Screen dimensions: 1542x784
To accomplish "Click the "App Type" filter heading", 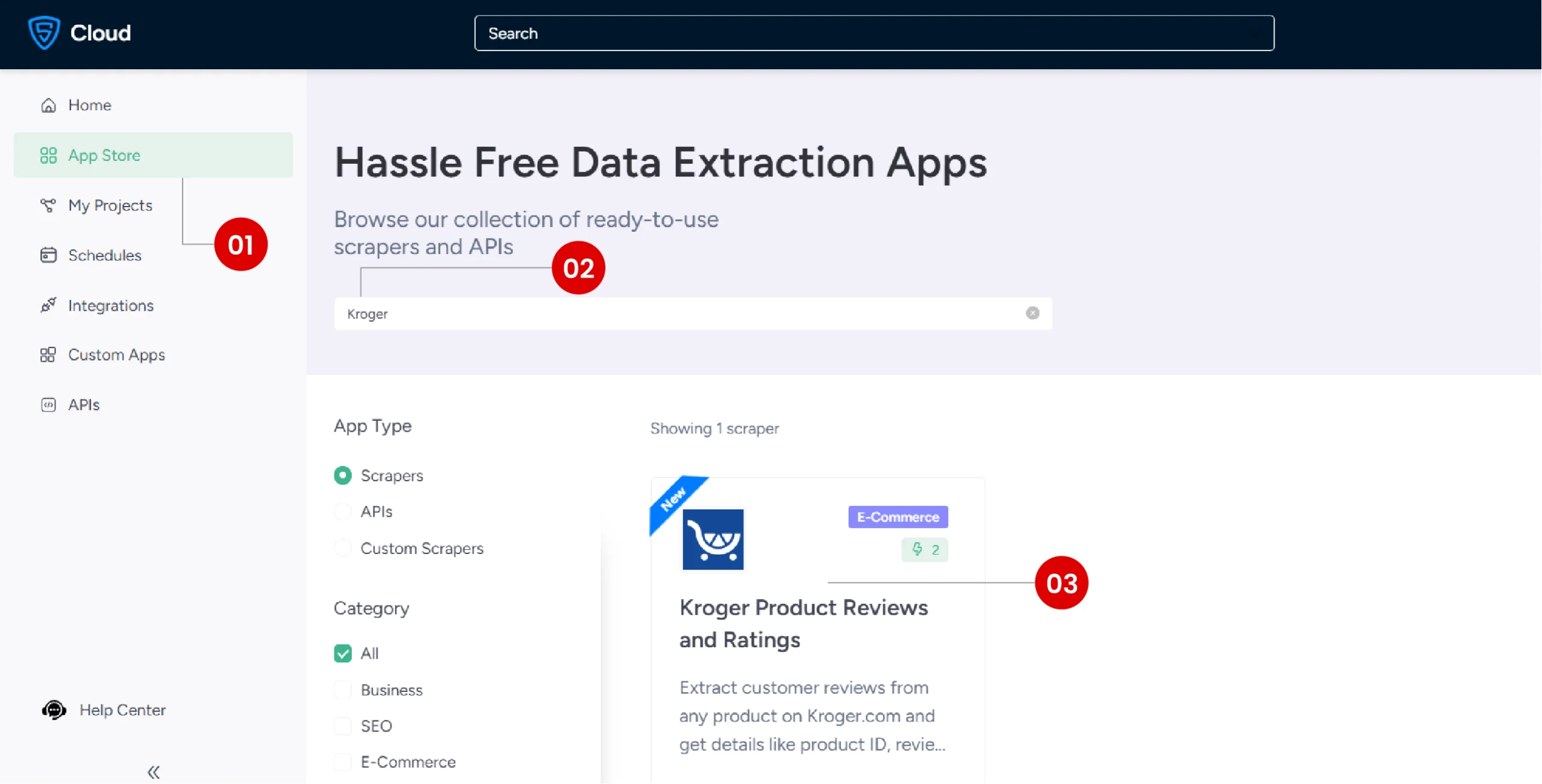I will pos(373,426).
